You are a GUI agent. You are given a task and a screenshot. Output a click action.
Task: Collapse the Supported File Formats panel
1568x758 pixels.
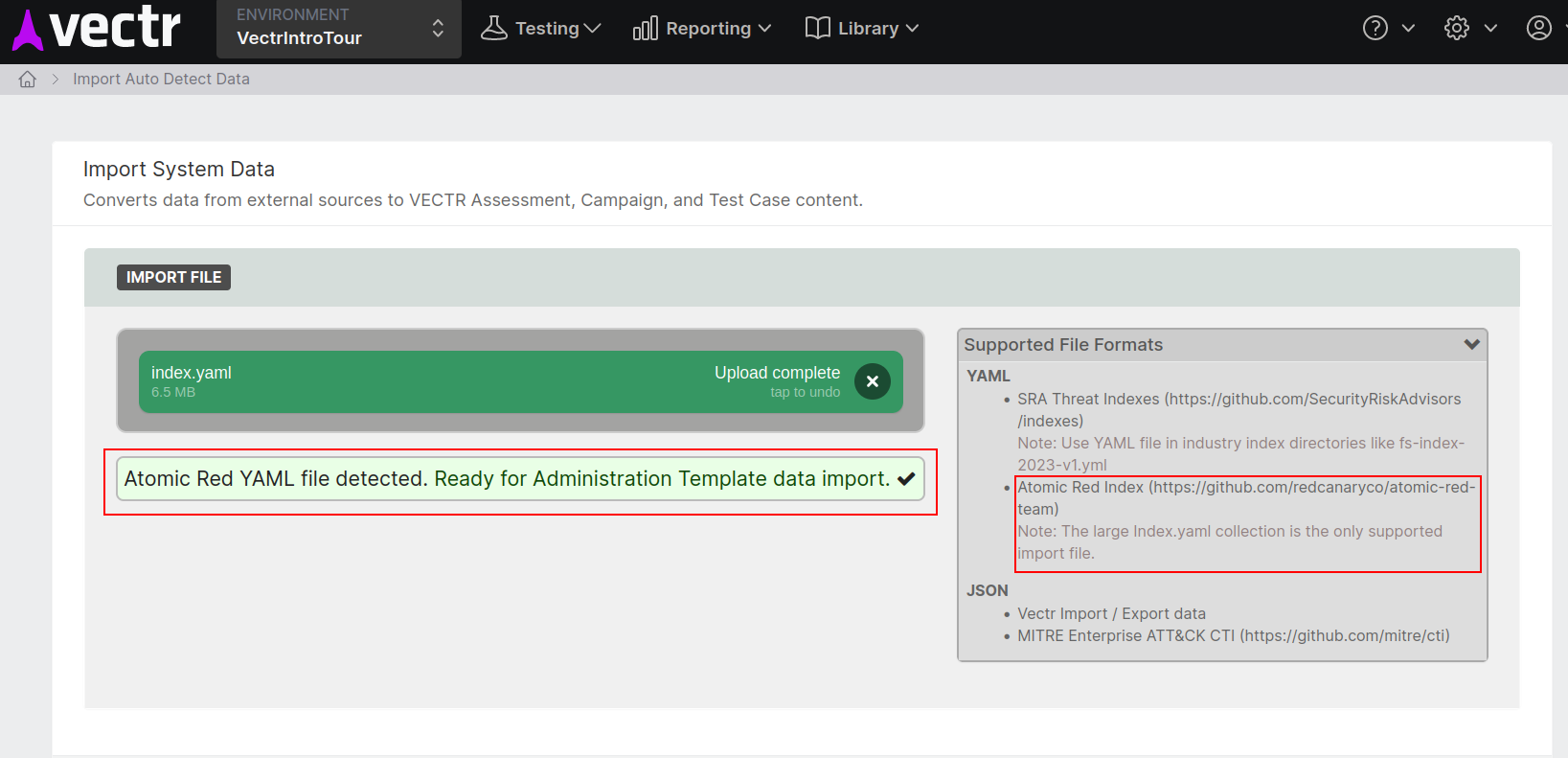click(x=1471, y=344)
